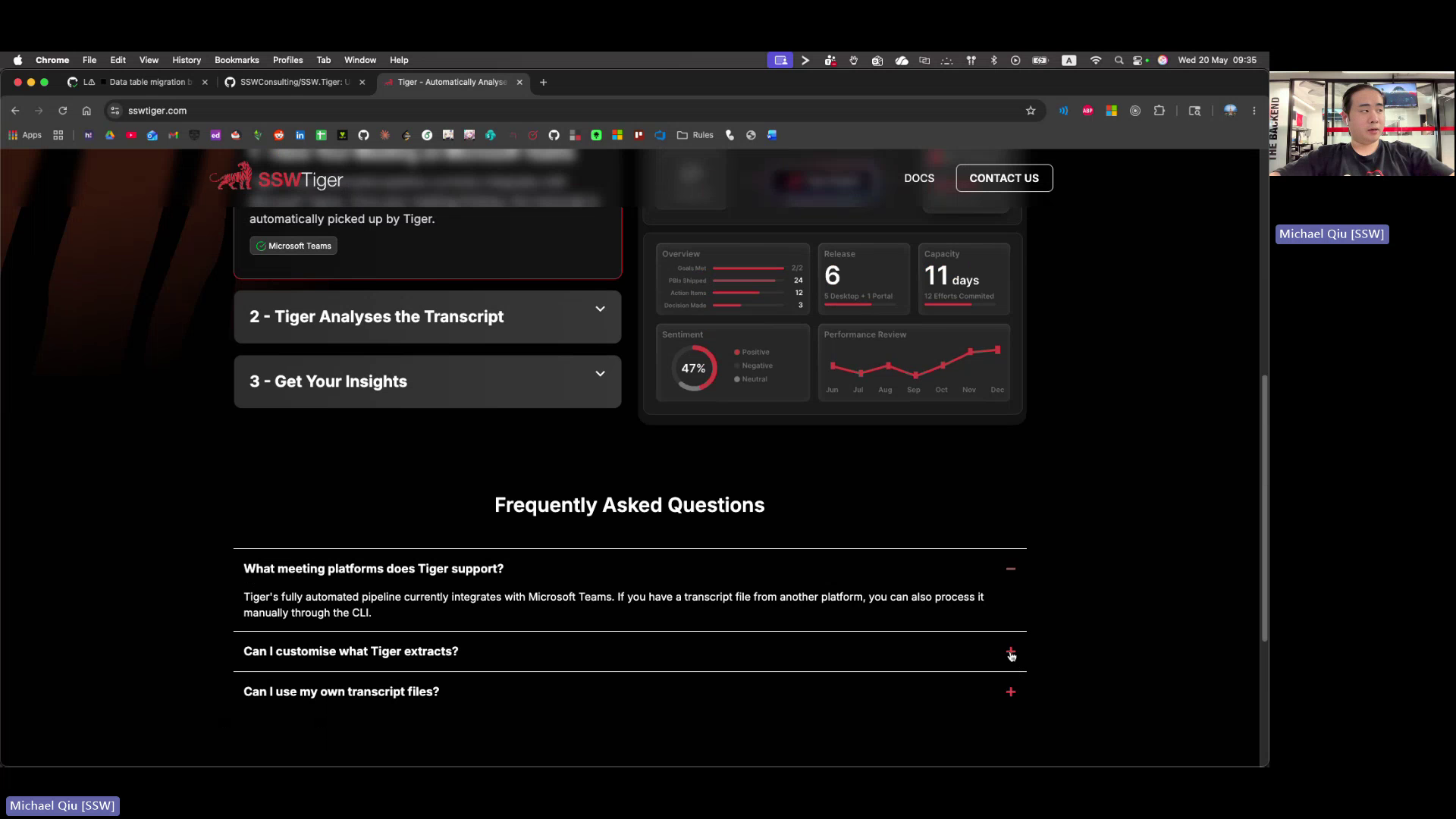Open the LinkedIn bookmark
The width and height of the screenshot is (1456, 819).
click(300, 135)
